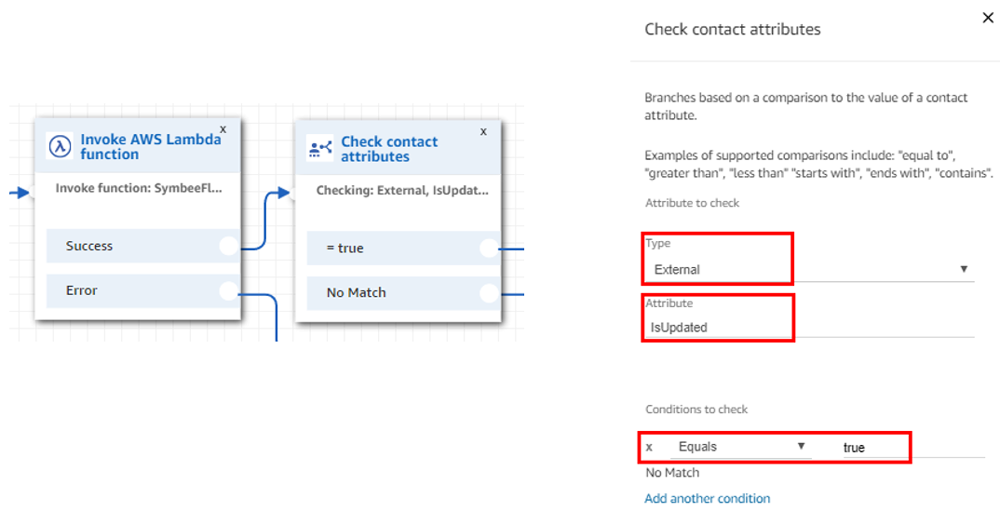The width and height of the screenshot is (1000, 524).
Task: Click the Success branch output connector
Action: pos(228,246)
